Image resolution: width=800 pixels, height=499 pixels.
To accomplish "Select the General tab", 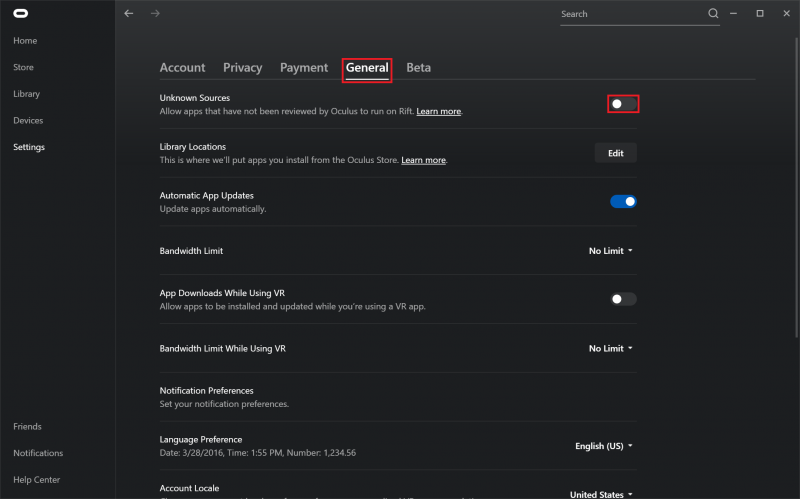I will 367,68.
